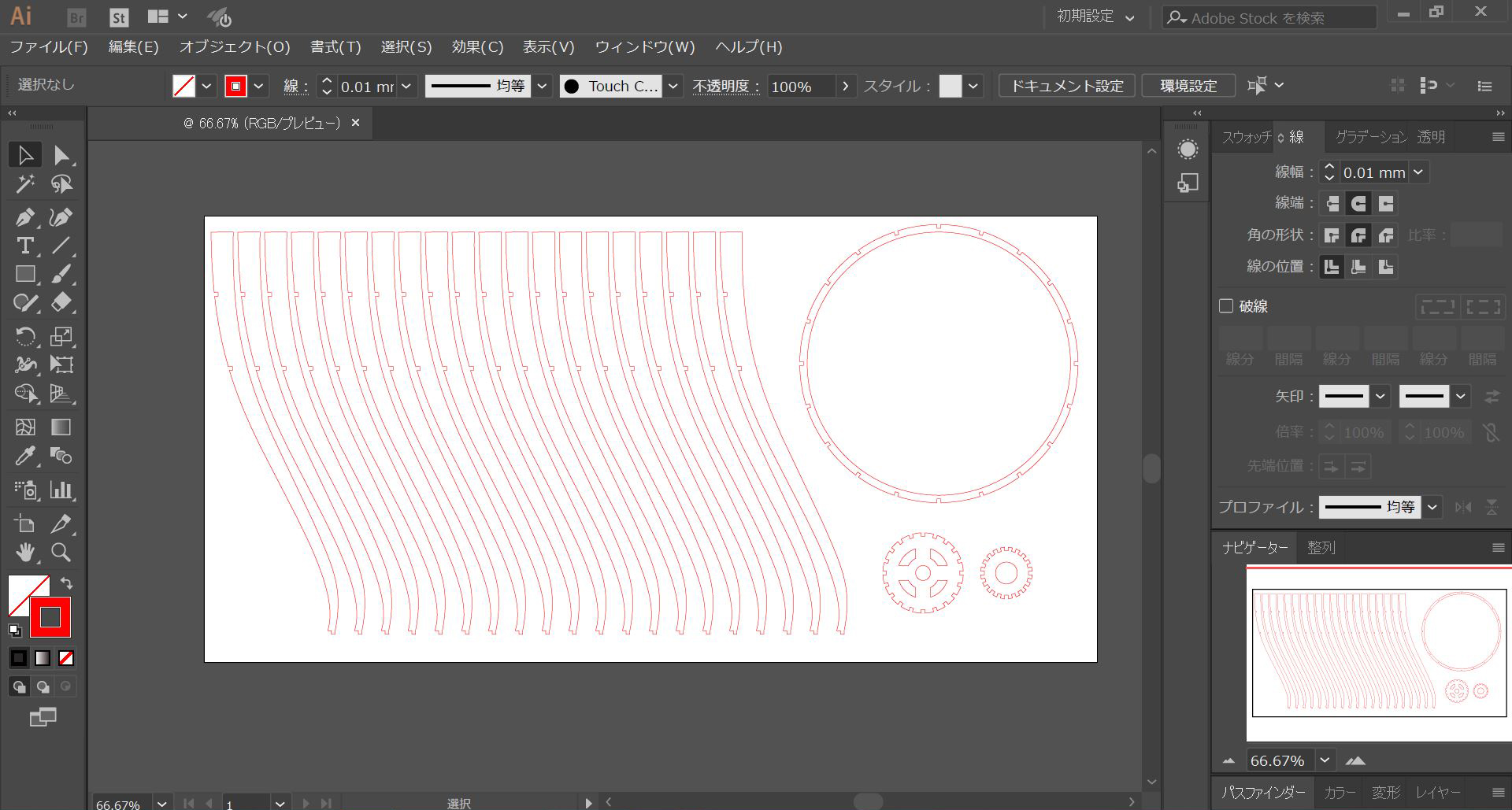The height and width of the screenshot is (810, 1512).
Task: Swap fill and stroke colors
Action: pos(67,583)
